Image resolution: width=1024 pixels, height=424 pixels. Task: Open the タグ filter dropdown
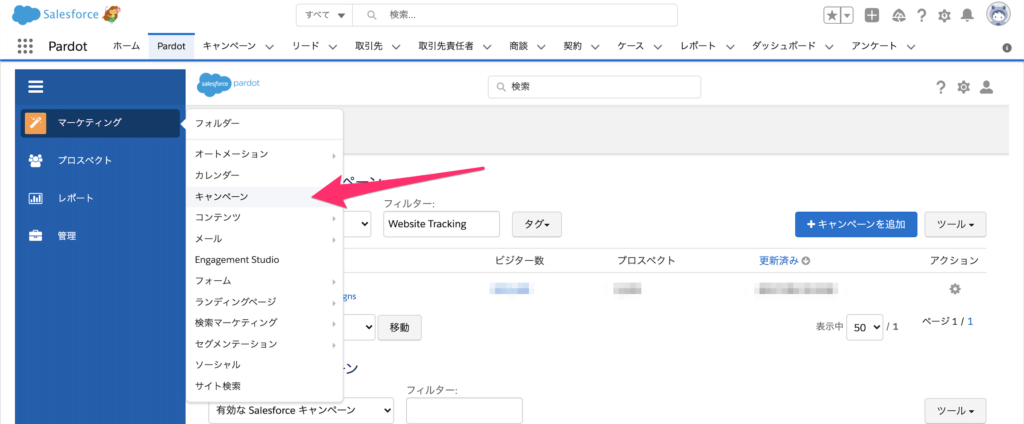537,224
